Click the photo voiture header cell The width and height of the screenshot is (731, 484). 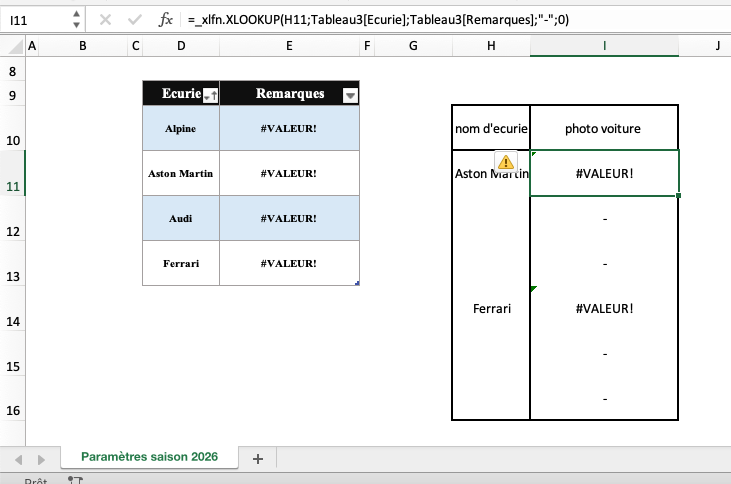[604, 128]
